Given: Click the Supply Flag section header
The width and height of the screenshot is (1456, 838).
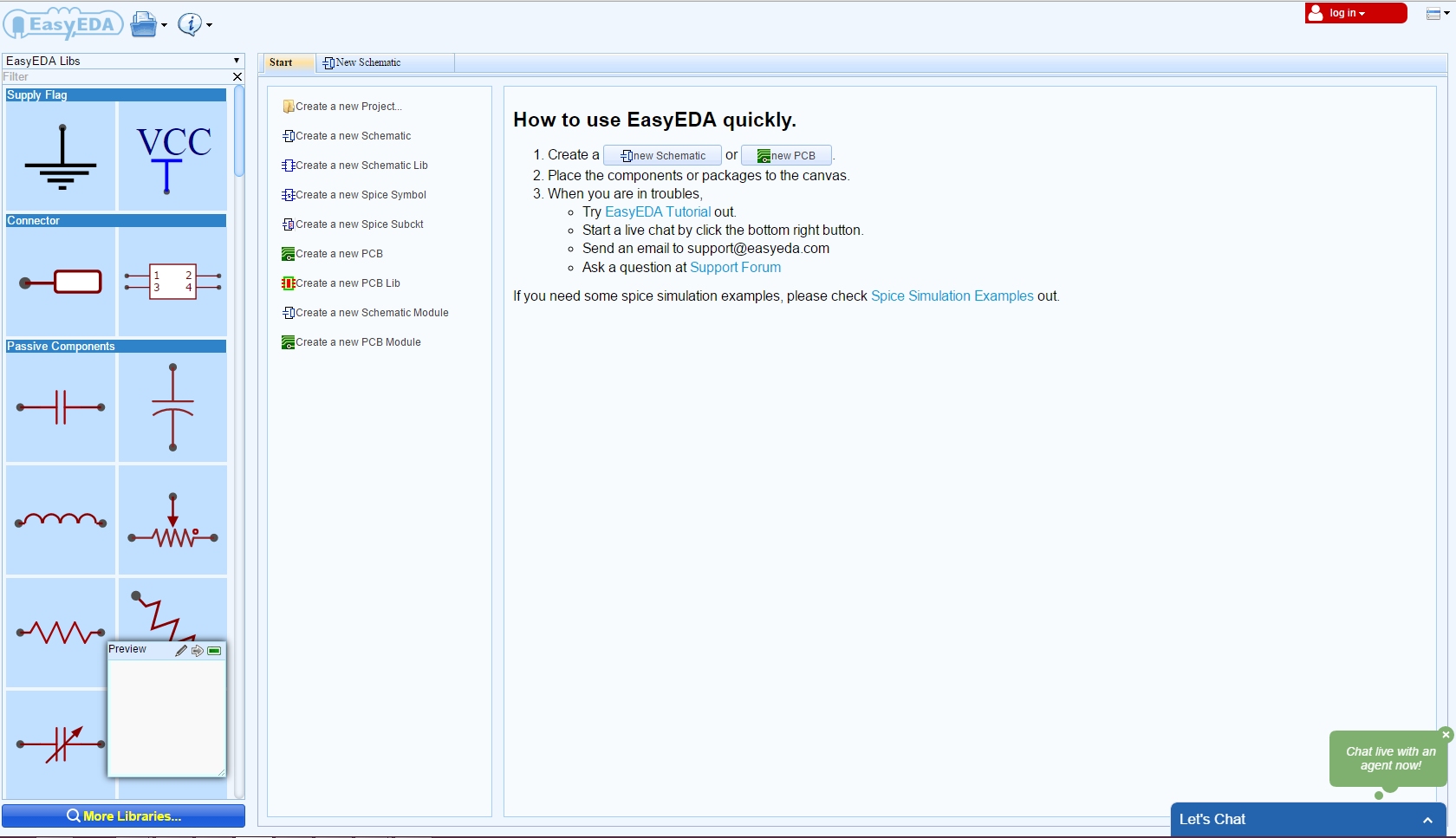Looking at the screenshot, I should point(116,94).
